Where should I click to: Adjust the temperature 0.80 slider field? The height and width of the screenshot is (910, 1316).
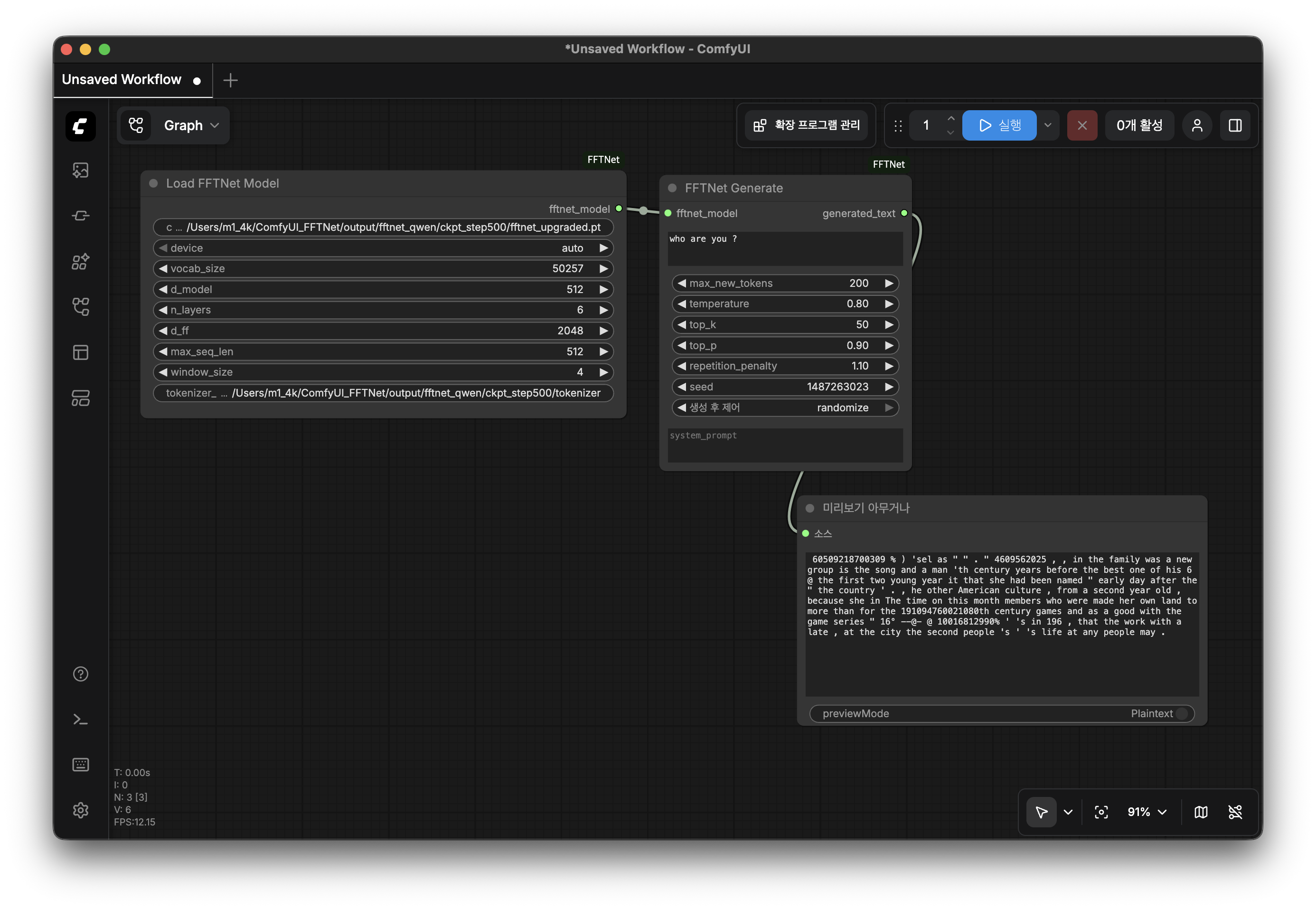click(785, 304)
